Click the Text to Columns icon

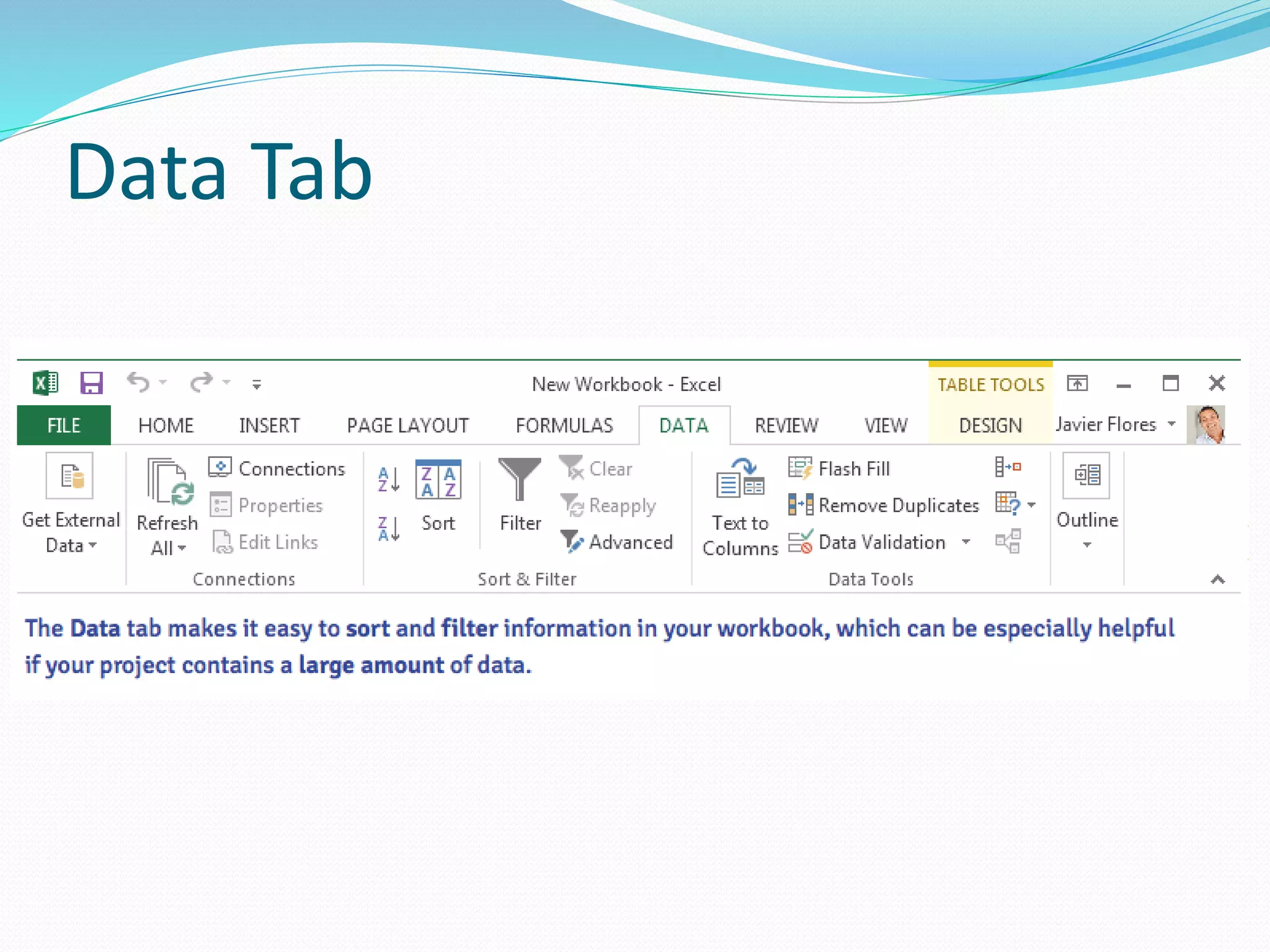(x=740, y=480)
